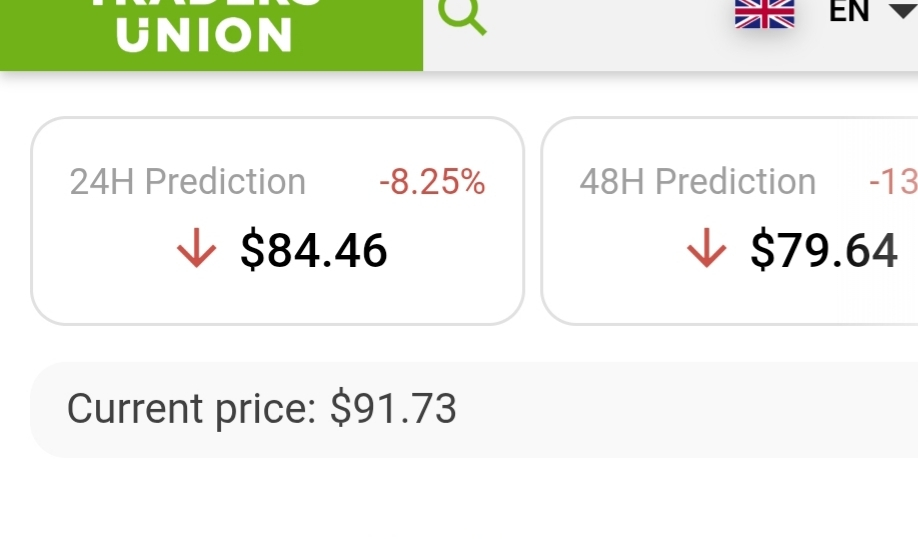
Task: Click the red down arrow beside $84.46
Action: point(196,250)
